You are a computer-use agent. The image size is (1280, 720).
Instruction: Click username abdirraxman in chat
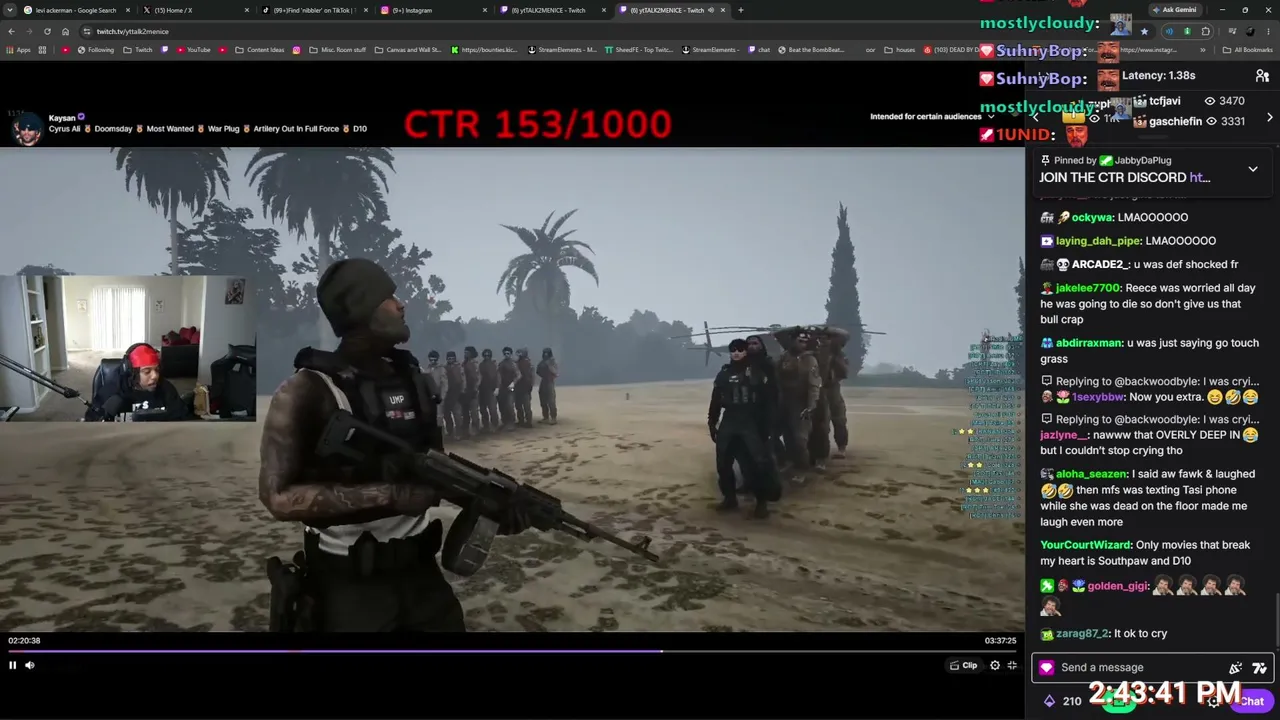click(x=1089, y=343)
